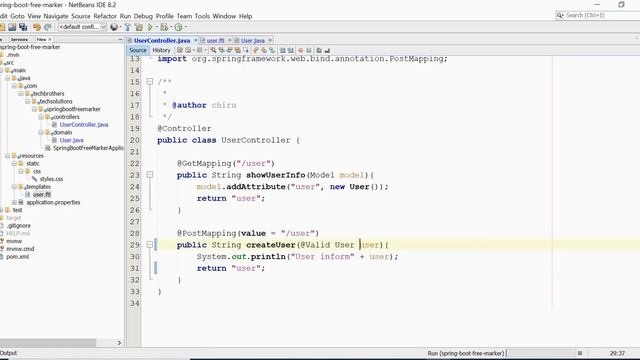Switch to the user.ftl editor tab
This screenshot has height=360, width=640.
(215, 40)
